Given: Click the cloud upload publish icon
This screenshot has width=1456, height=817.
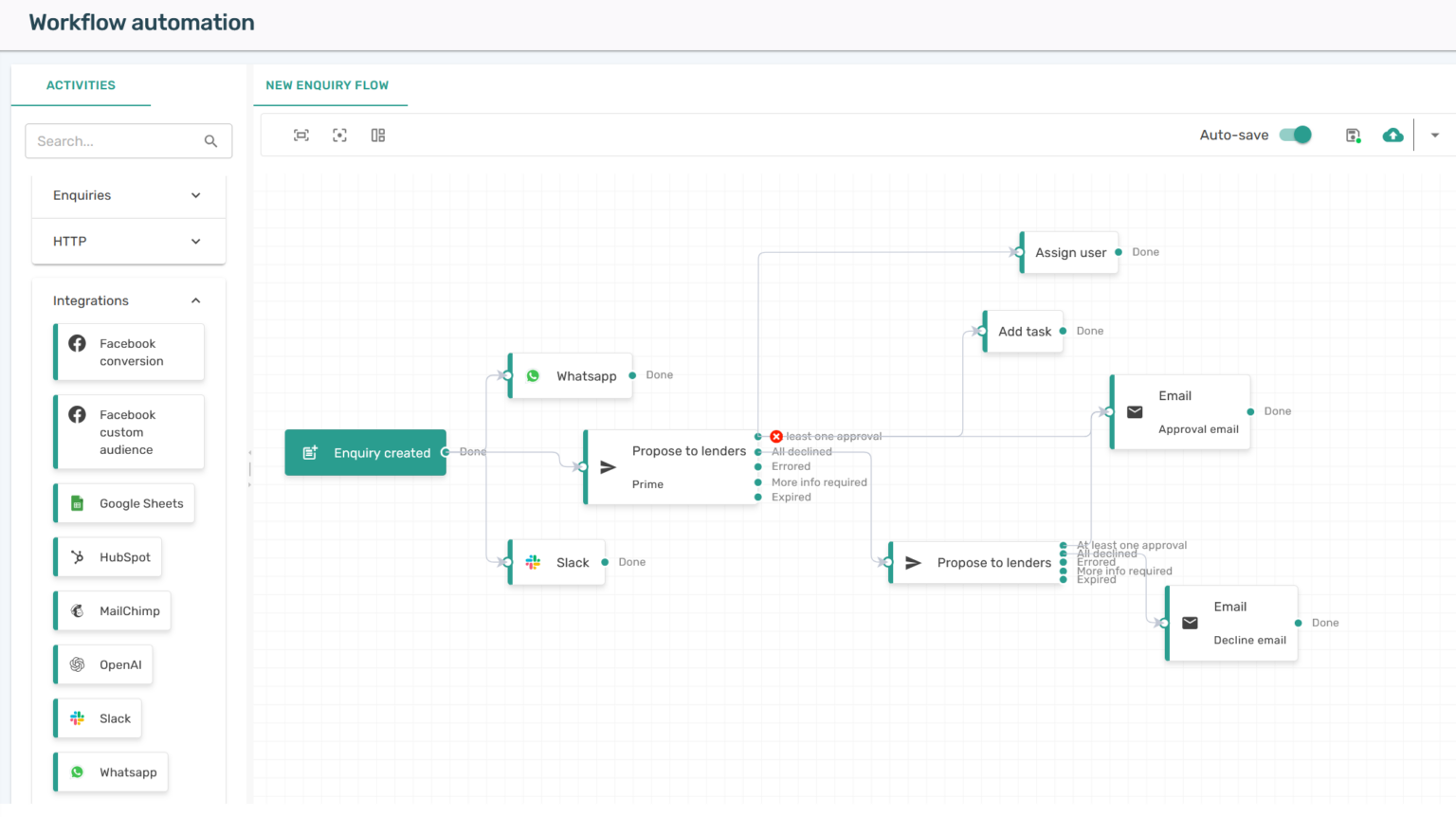Looking at the screenshot, I should [x=1392, y=136].
